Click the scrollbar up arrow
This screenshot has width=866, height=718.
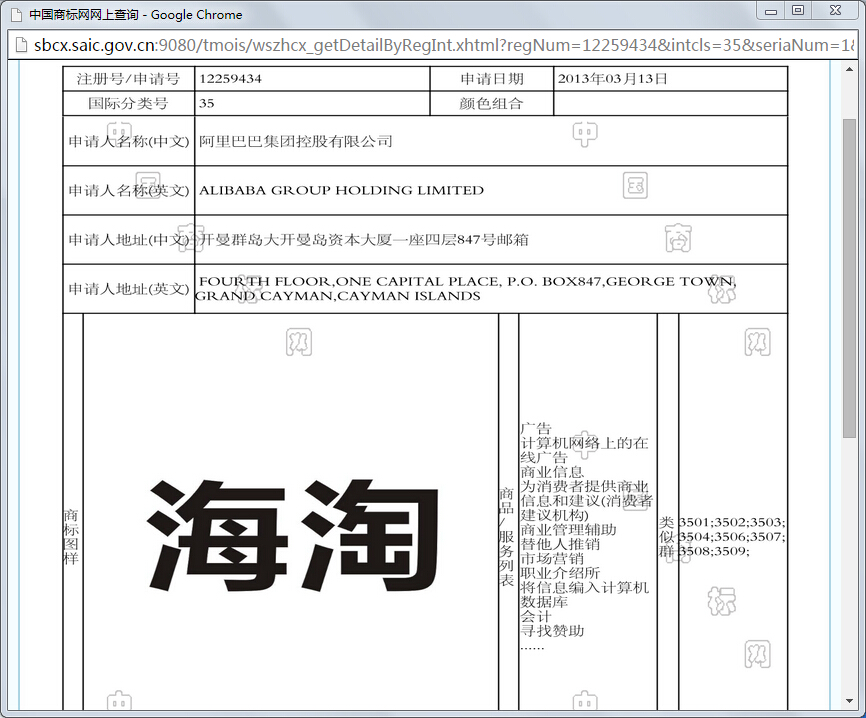pos(849,69)
